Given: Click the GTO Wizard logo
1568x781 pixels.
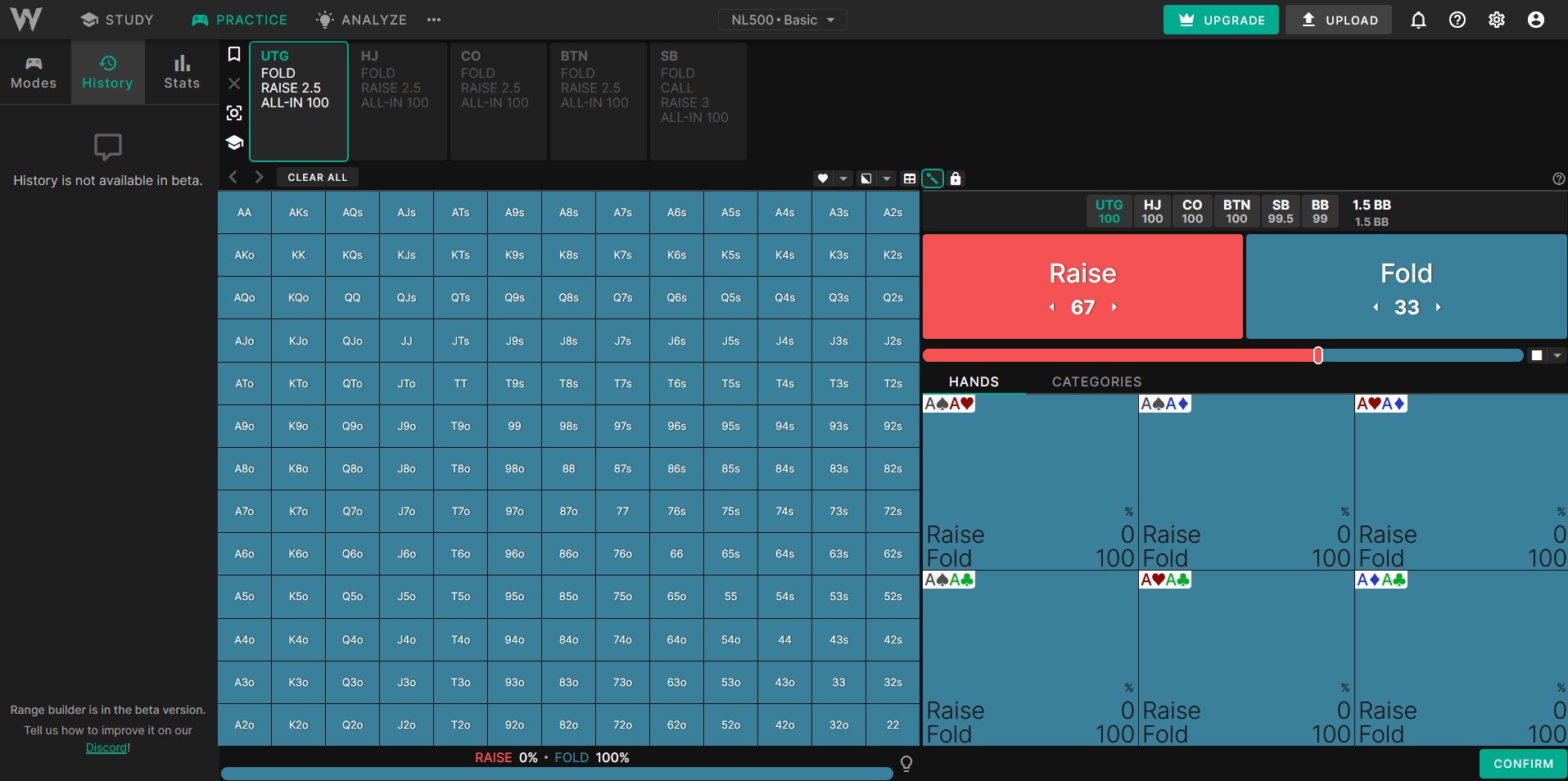Looking at the screenshot, I should coord(26,19).
